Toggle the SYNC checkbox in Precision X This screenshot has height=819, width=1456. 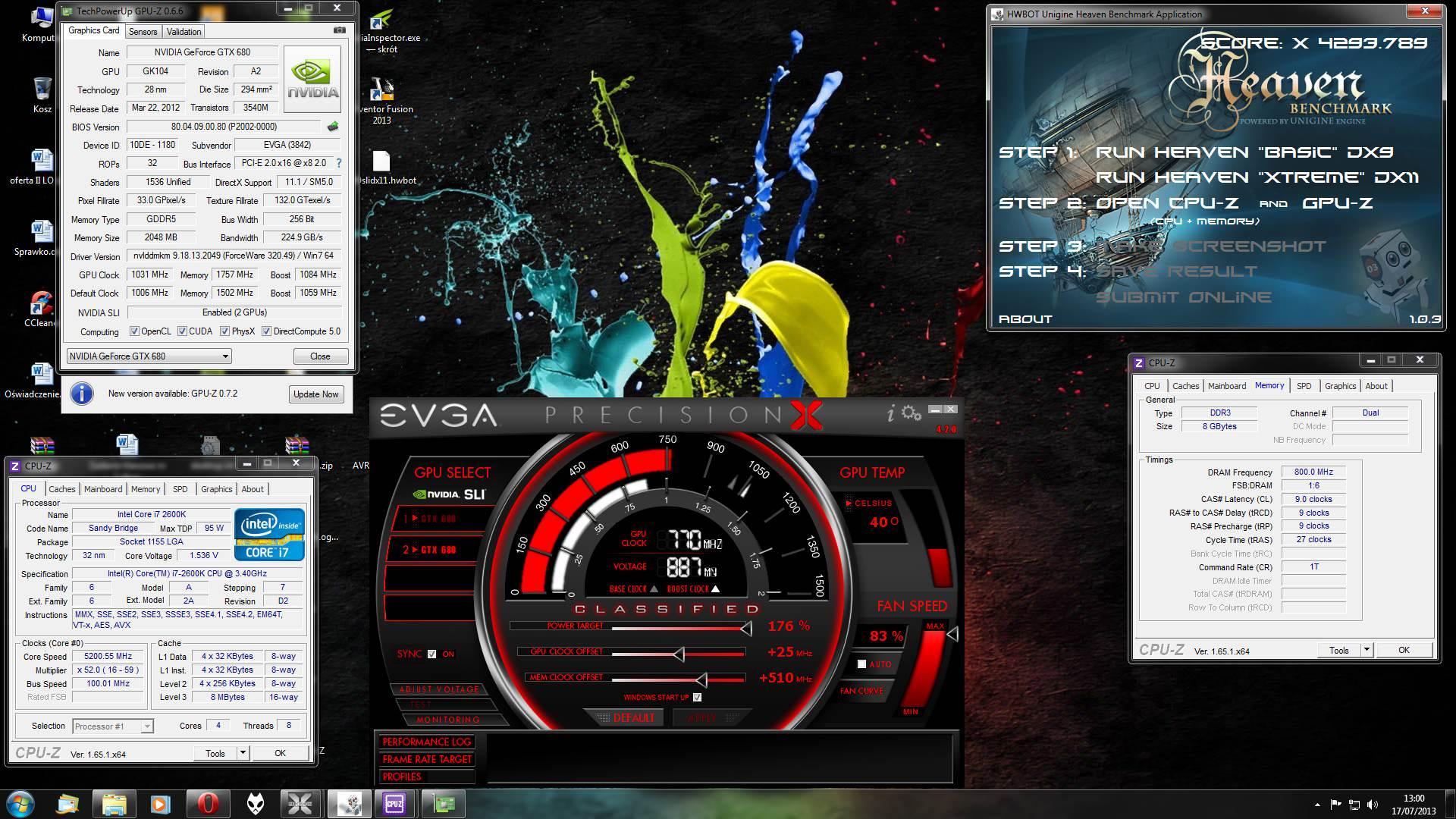[x=432, y=654]
